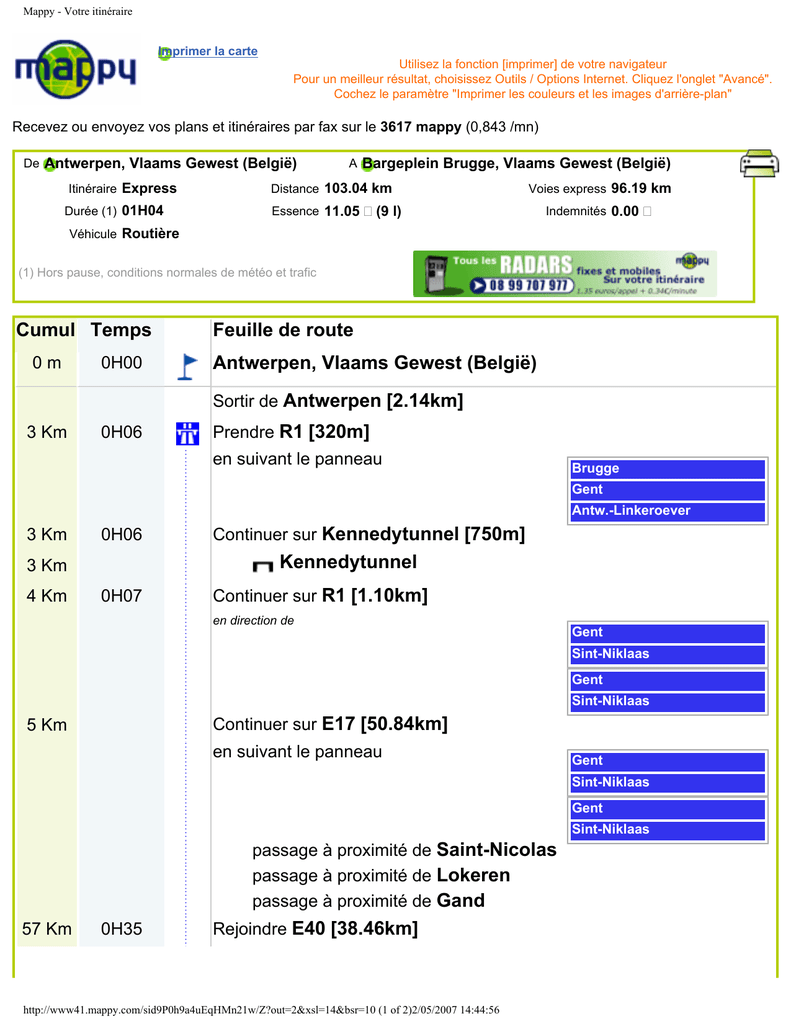Select the first Gent sign under R1 direction

pos(667,633)
